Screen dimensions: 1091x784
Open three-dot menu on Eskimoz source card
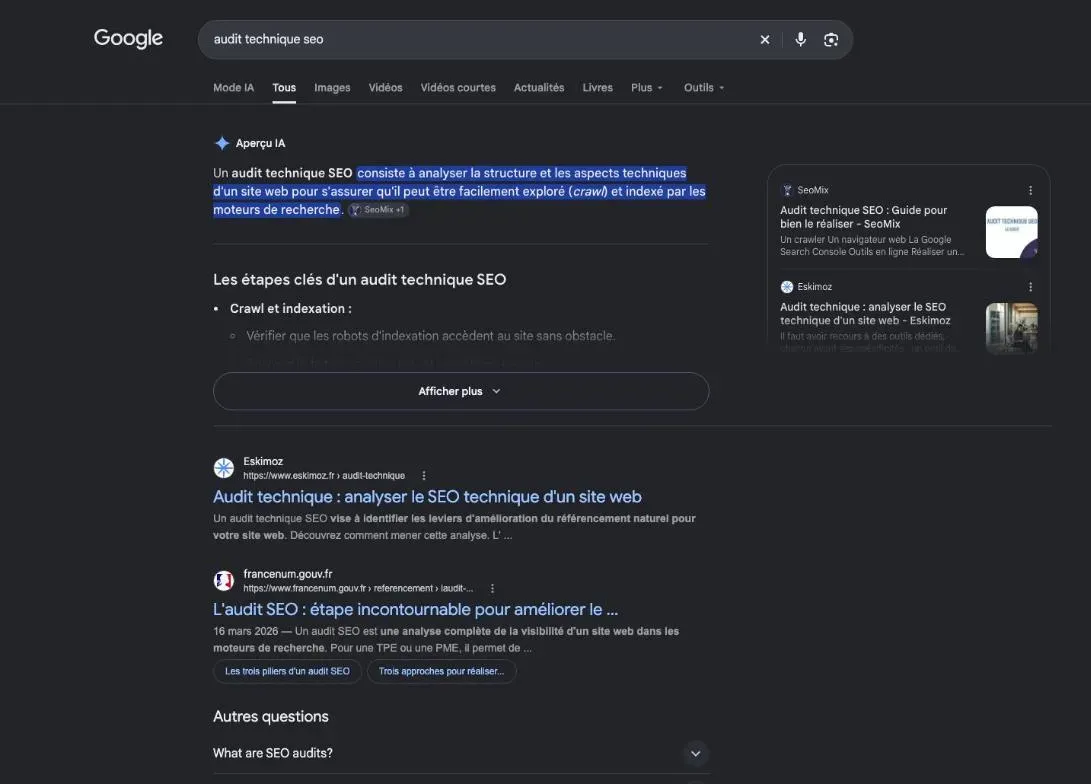tap(1030, 287)
